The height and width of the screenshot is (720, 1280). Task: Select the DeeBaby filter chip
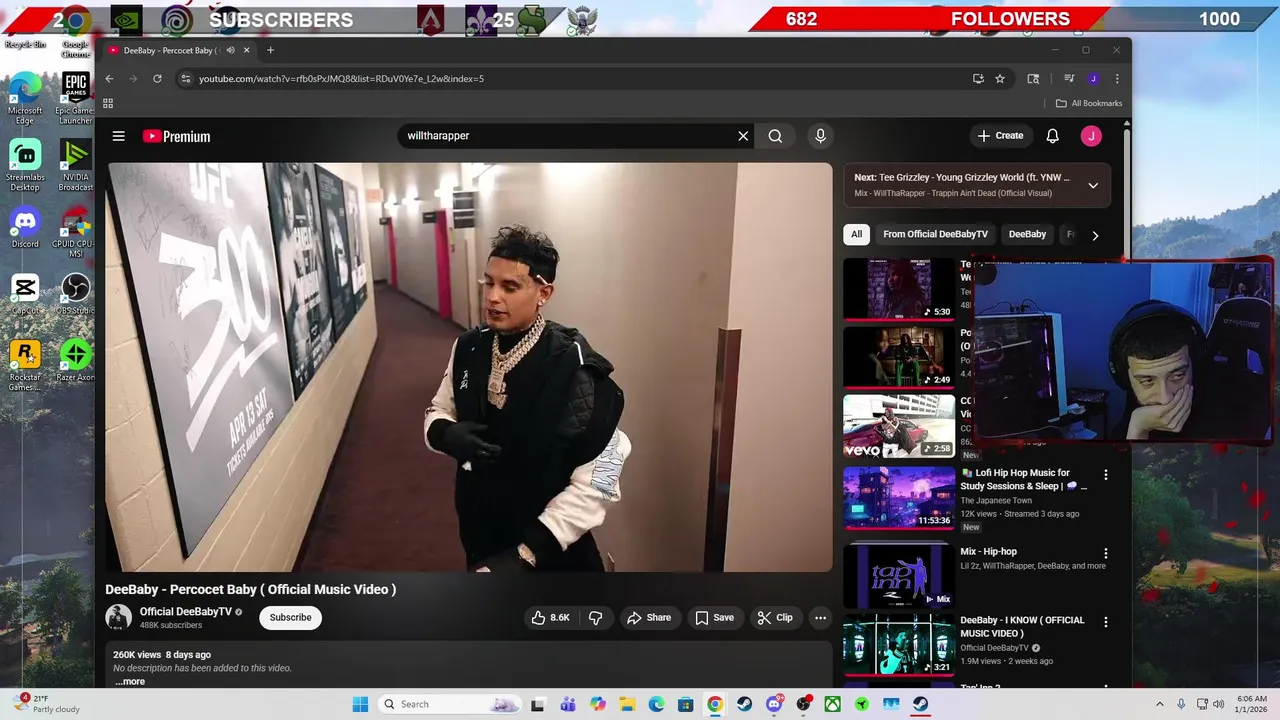click(1027, 234)
